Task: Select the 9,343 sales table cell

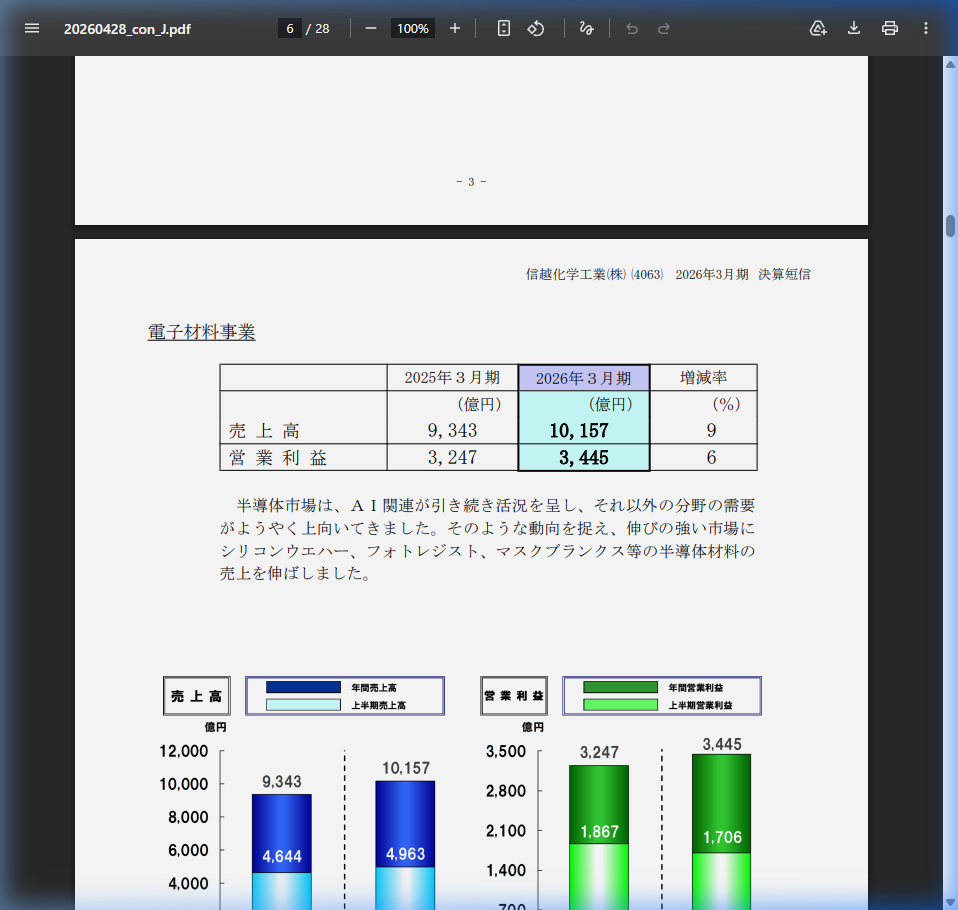Action: (452, 430)
